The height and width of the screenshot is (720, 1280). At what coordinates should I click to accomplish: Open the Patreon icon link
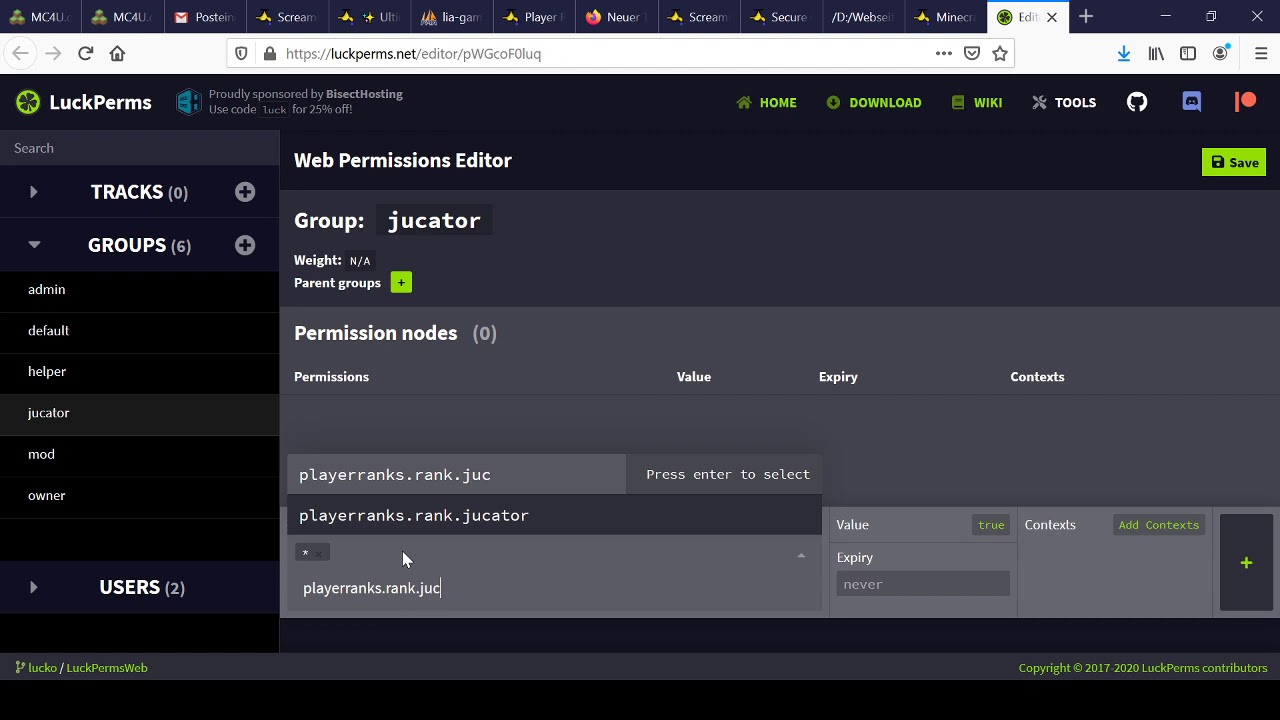click(x=1245, y=102)
